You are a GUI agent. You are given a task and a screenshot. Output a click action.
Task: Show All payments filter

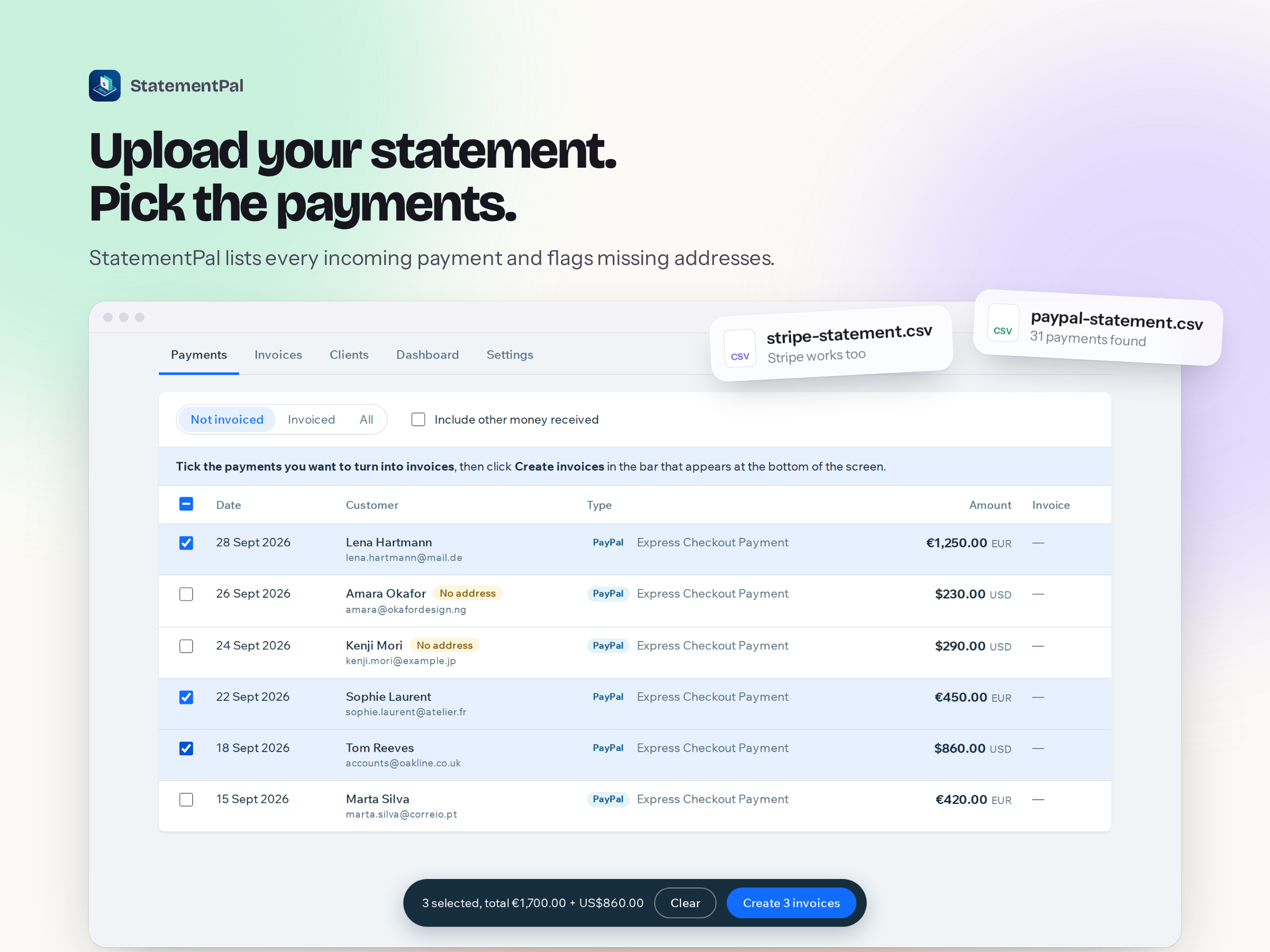click(x=366, y=419)
